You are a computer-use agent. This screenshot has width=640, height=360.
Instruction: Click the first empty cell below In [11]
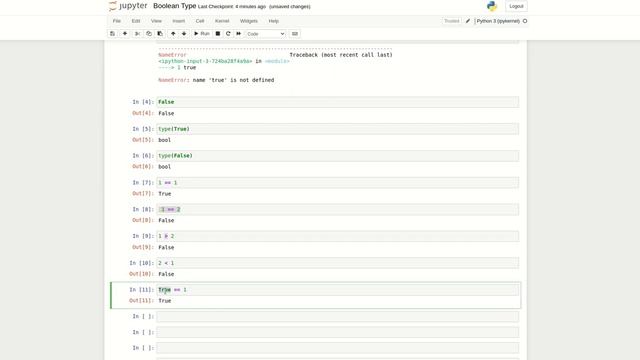coord(338,316)
